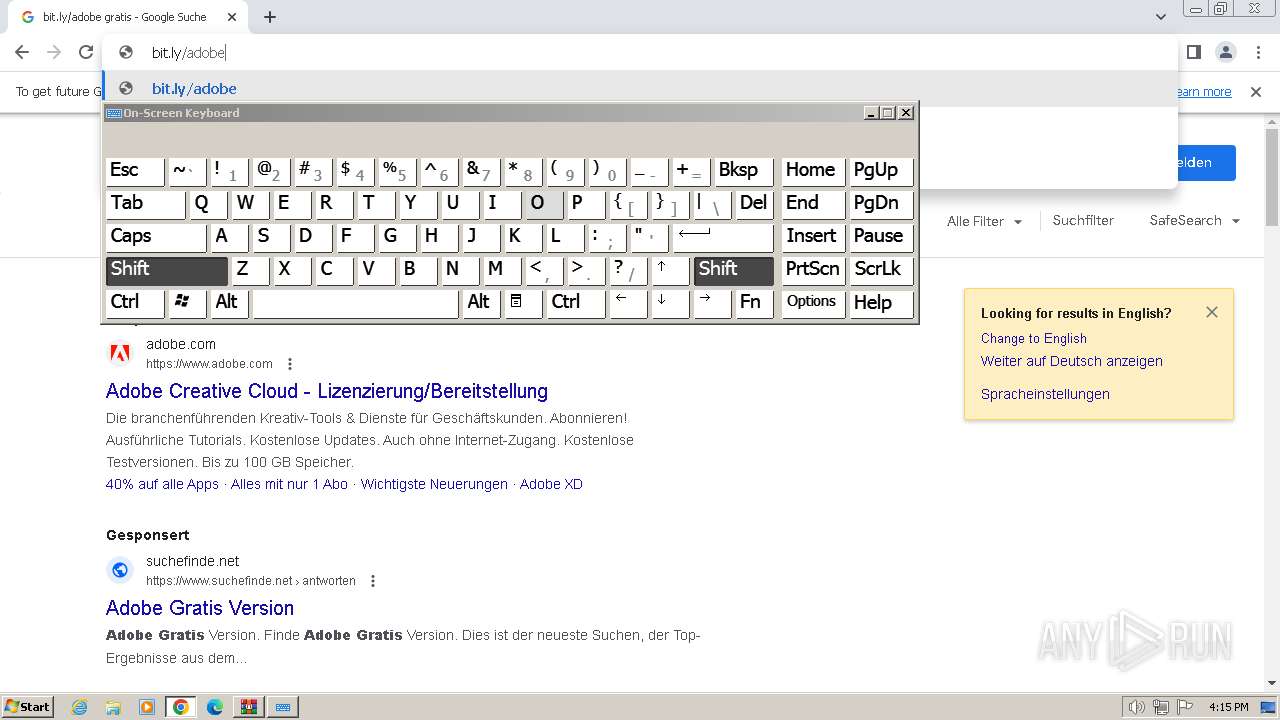Click the Help key on On-Screen Keyboard
The image size is (1280, 720).
[881, 303]
